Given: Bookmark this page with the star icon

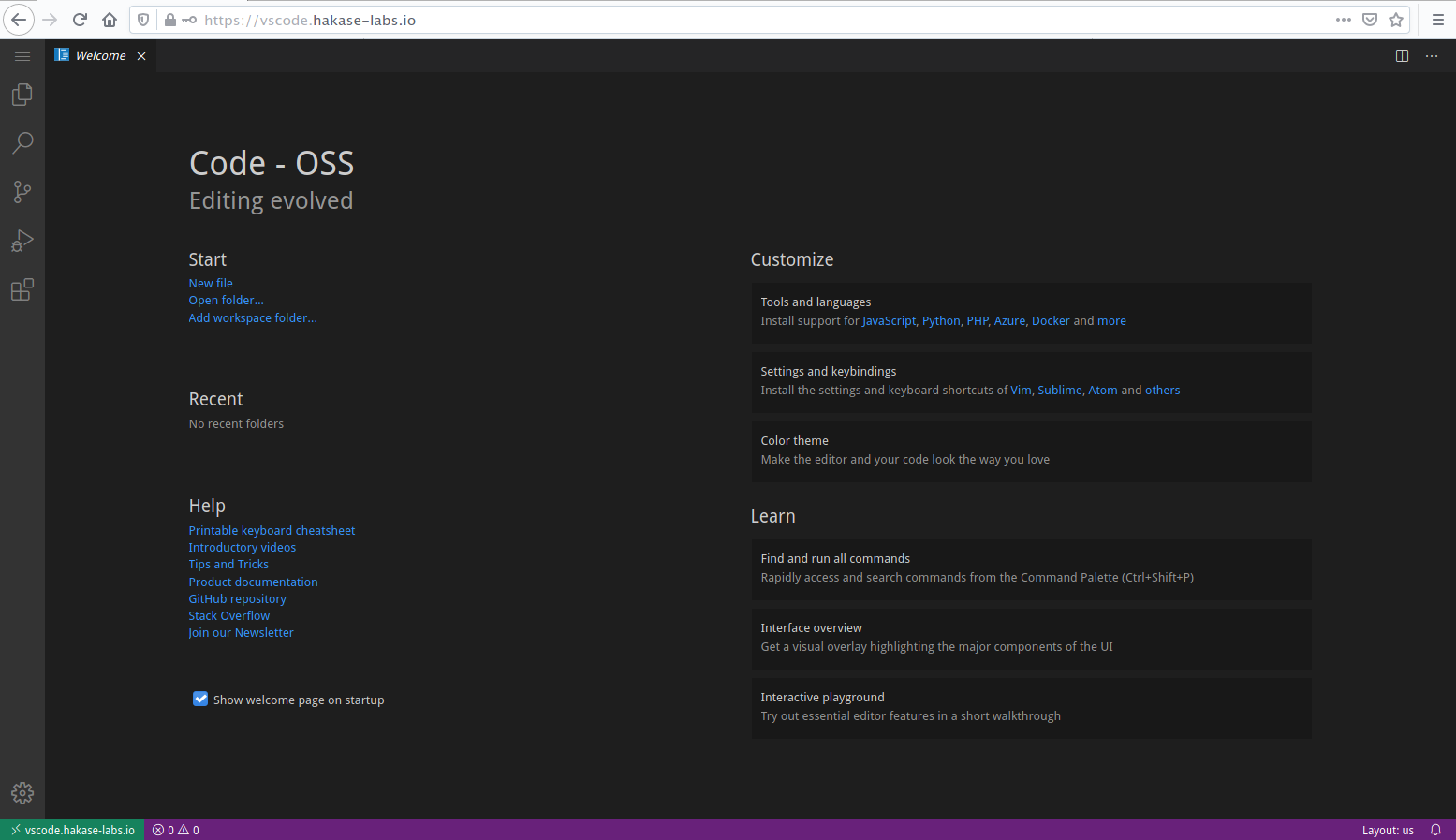Looking at the screenshot, I should 1396,20.
